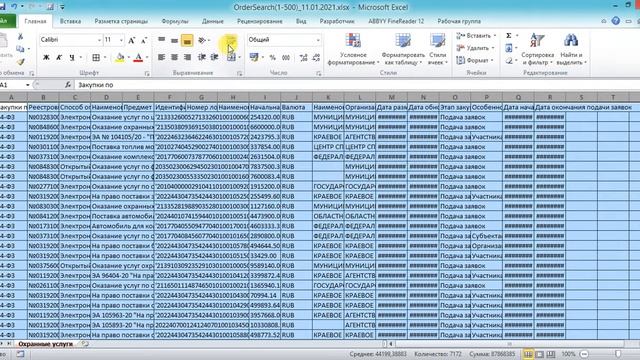The width and height of the screenshot is (640, 360).
Task: Click the undo button in quick access toolbar
Action: pos(14,7)
